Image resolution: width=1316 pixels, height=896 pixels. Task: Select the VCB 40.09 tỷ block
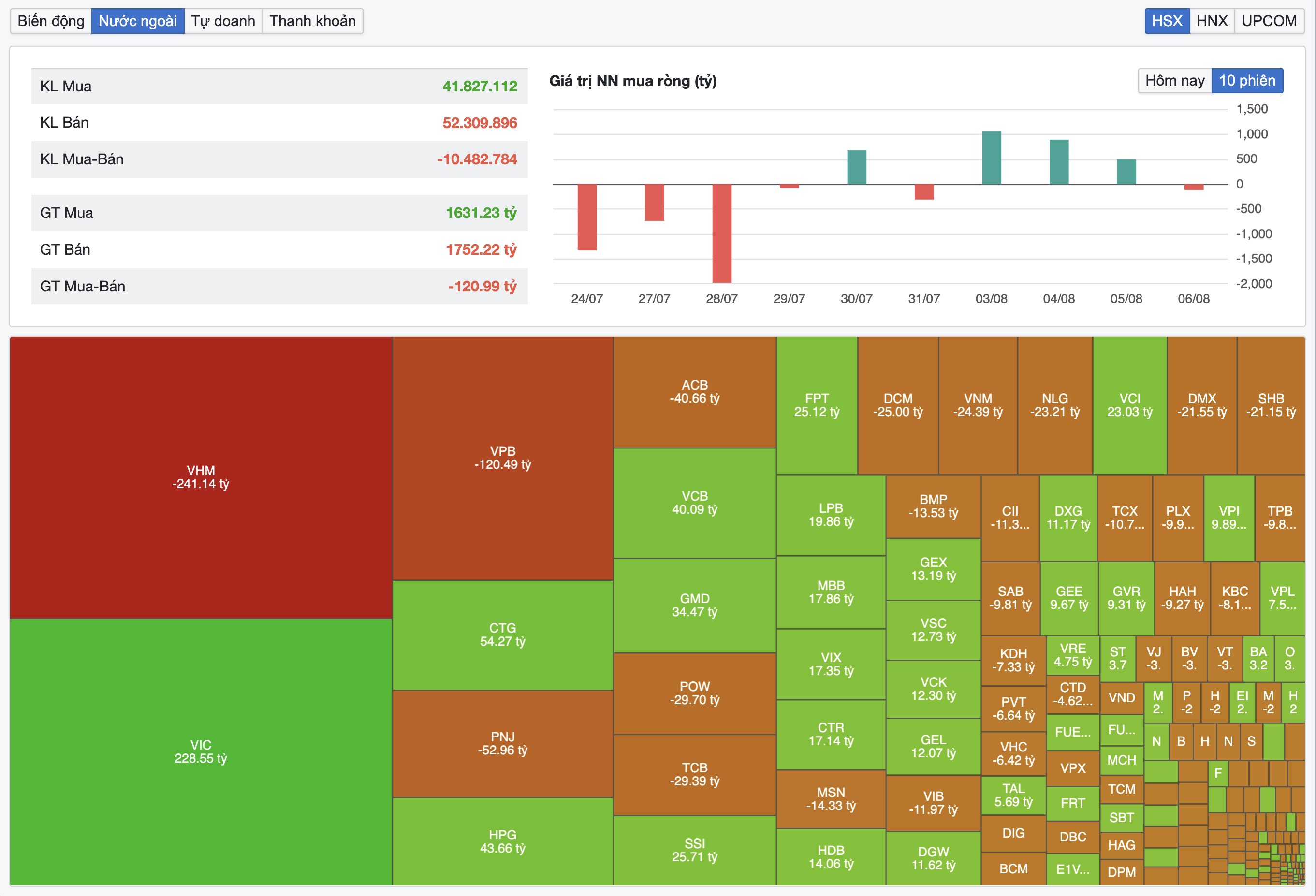[695, 503]
